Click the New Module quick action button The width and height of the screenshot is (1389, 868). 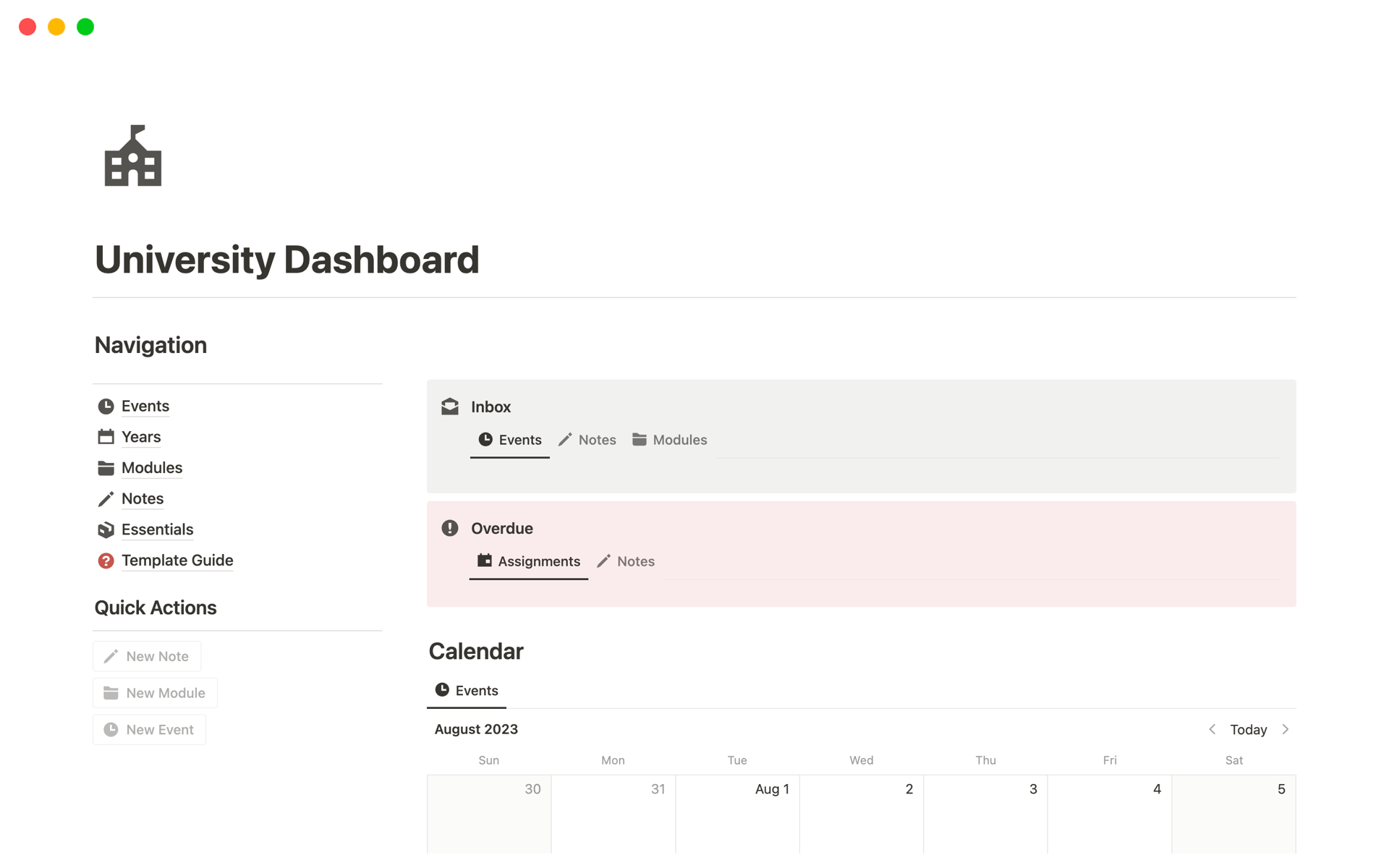[155, 692]
